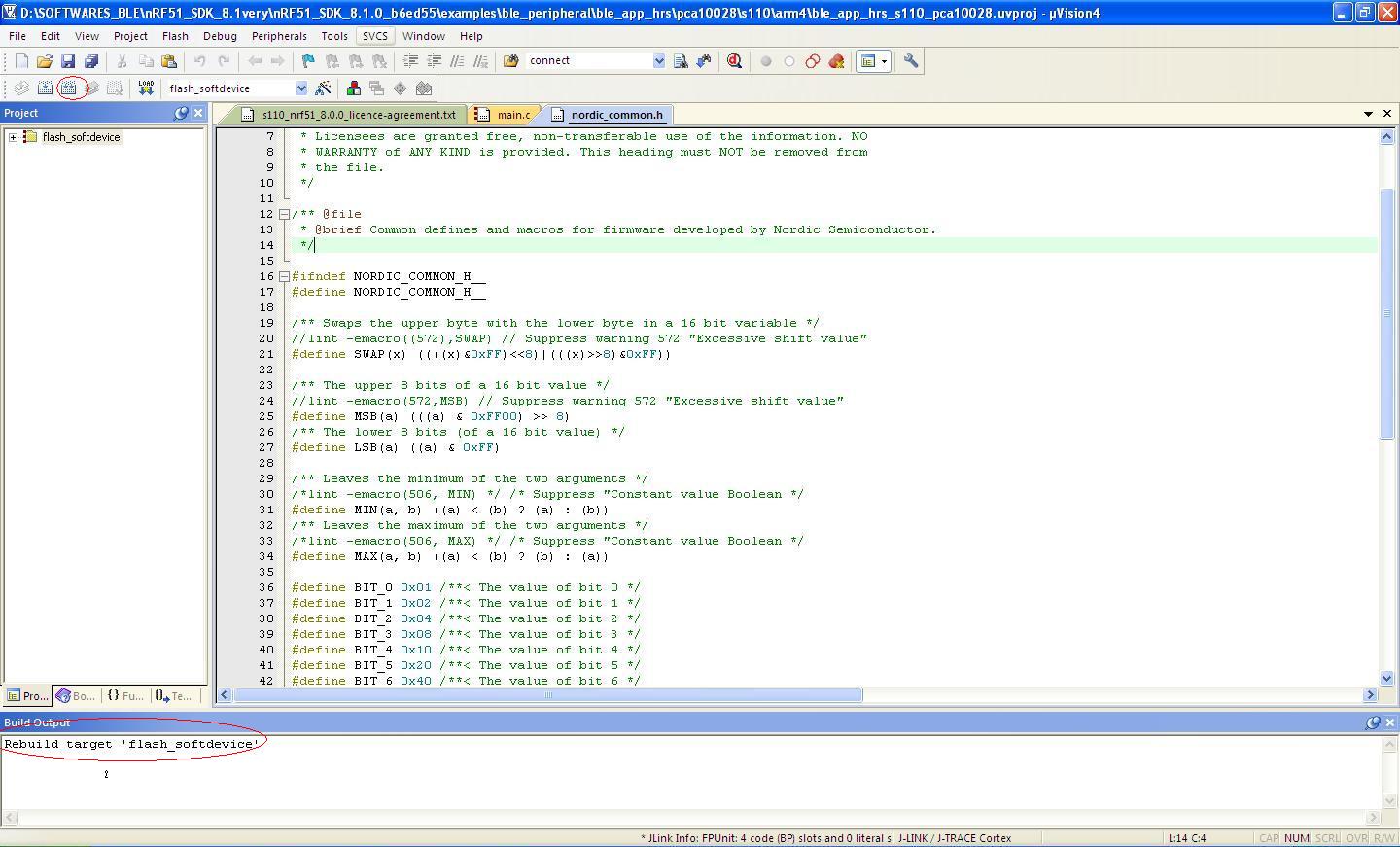The height and width of the screenshot is (847, 1400).
Task: Open the editor tab list dropdown arrow
Action: 1369,114
